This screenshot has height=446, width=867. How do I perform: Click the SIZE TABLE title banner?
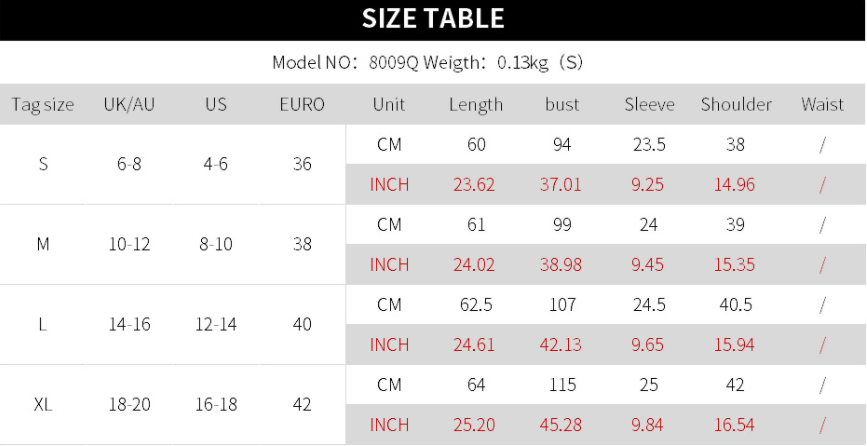tap(433, 19)
